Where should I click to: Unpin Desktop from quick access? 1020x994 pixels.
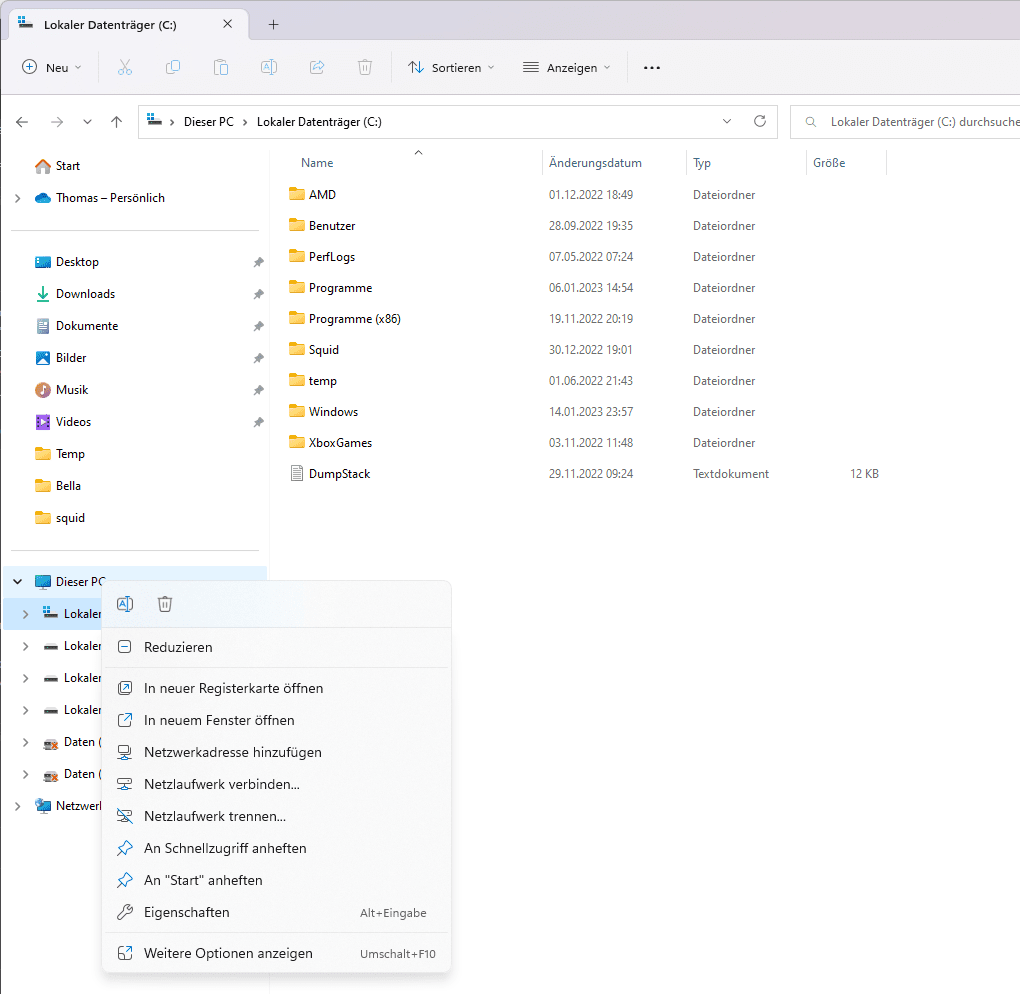point(258,262)
